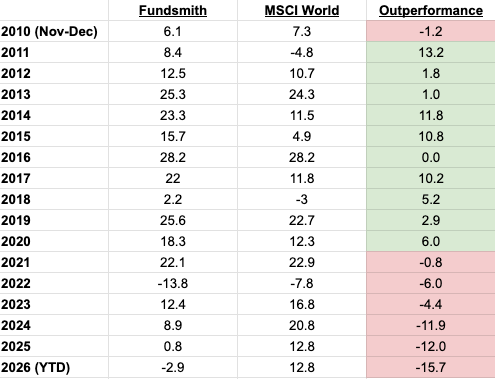Image resolution: width=495 pixels, height=379 pixels.
Task: Click the red -1.2 outperformance cell
Action: coord(431,31)
